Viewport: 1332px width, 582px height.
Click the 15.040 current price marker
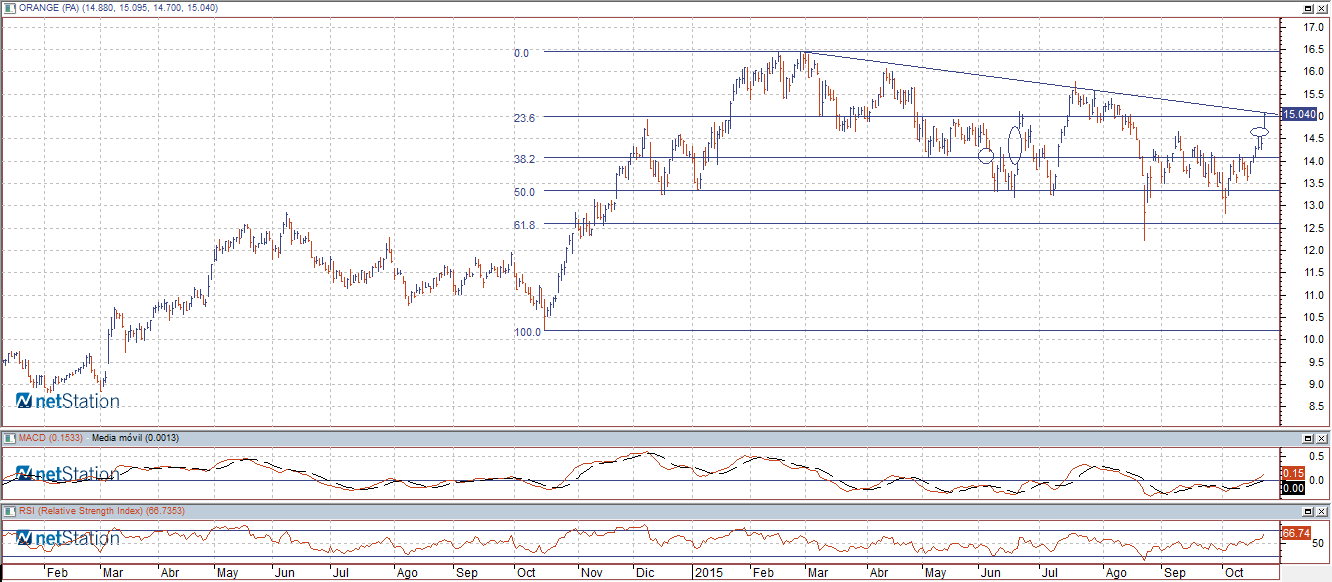1298,115
